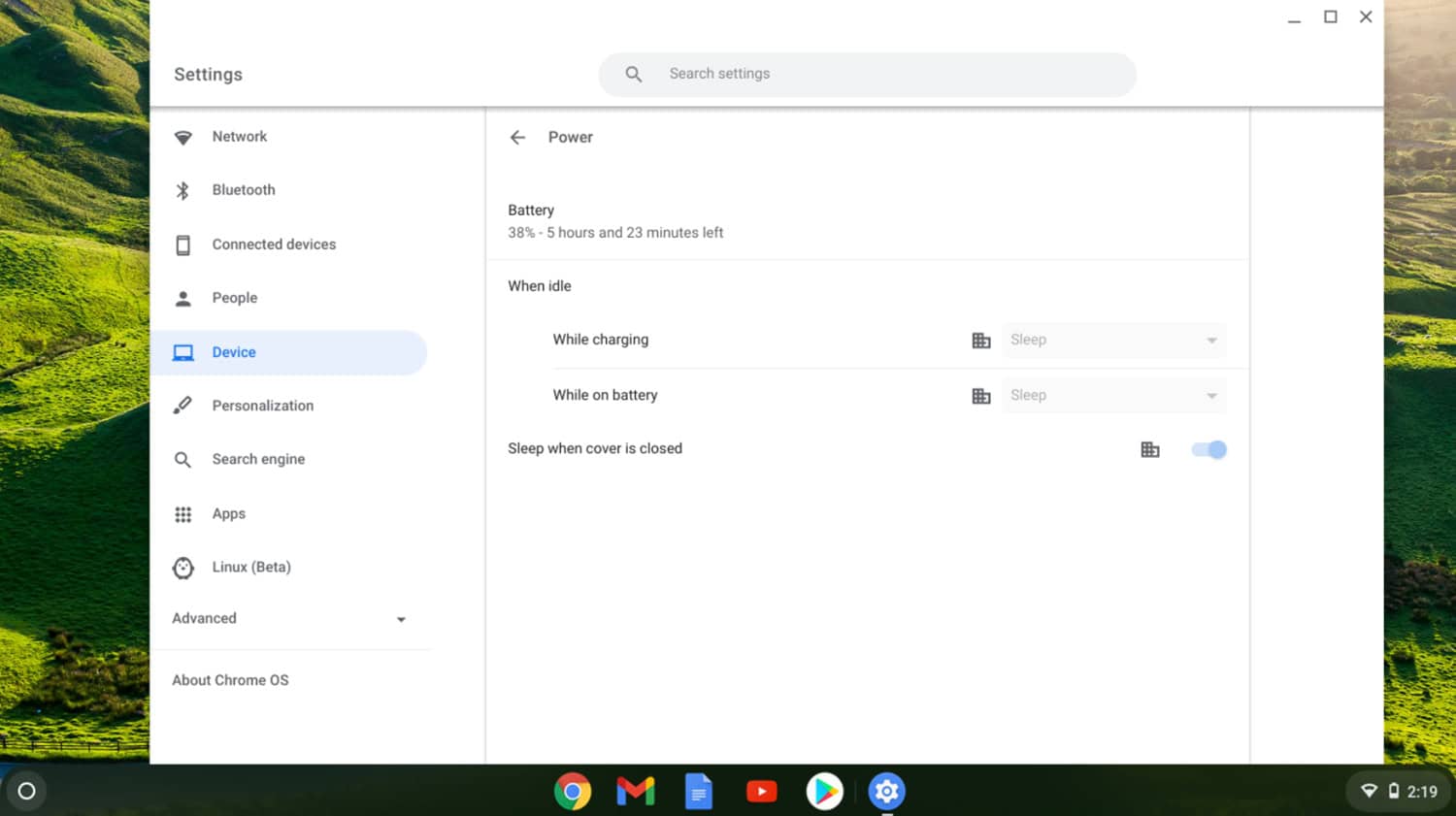Click the Device laptop icon

click(182, 353)
